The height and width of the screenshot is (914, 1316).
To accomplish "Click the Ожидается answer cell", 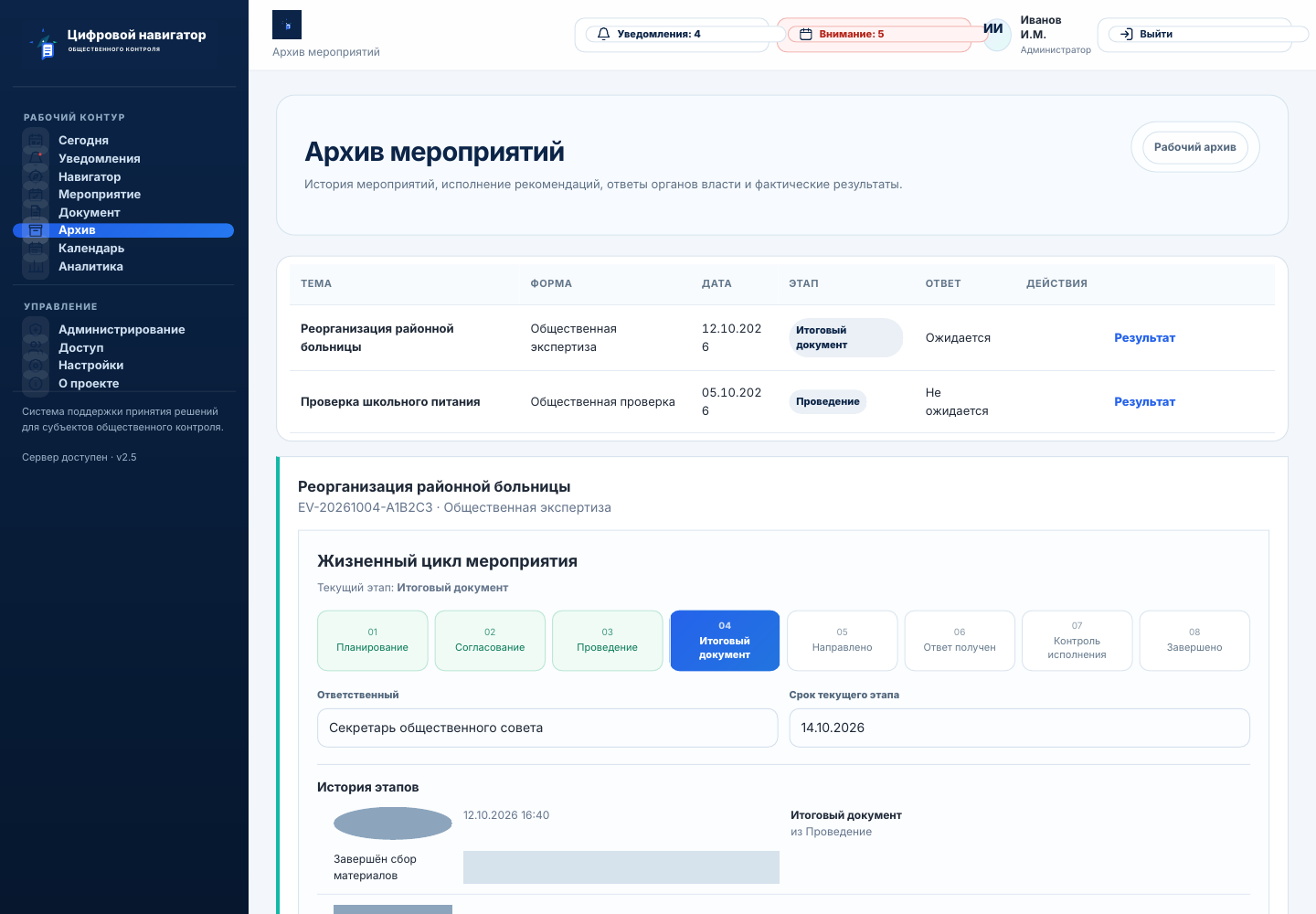I will (958, 338).
